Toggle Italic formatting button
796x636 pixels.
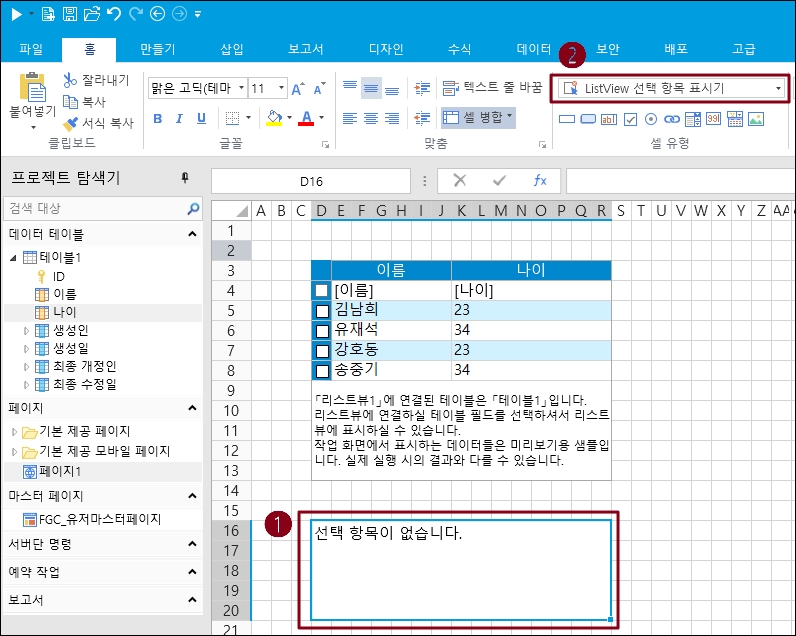pyautogui.click(x=181, y=119)
